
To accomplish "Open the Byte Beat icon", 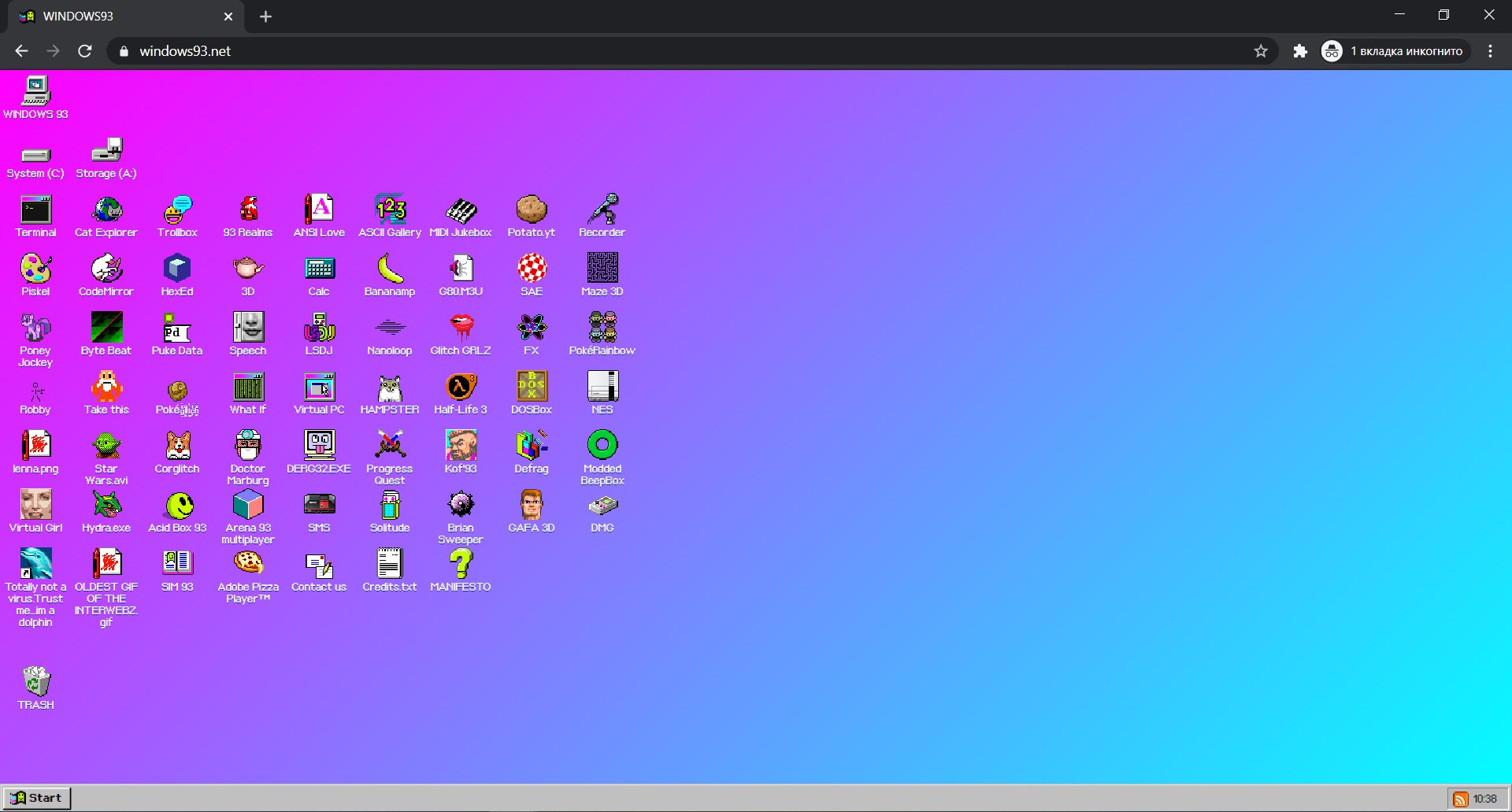I will click(x=106, y=334).
